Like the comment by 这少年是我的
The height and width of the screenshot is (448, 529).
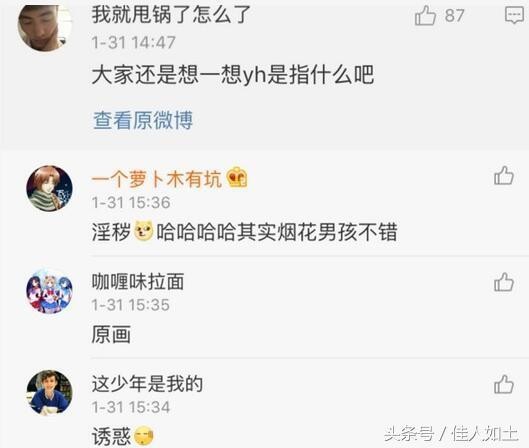(x=504, y=384)
